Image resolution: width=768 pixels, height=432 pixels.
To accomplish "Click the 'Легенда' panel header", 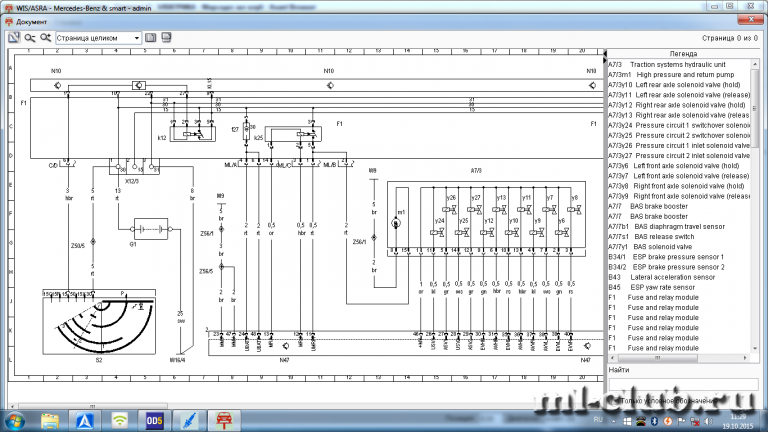I will [683, 53].
